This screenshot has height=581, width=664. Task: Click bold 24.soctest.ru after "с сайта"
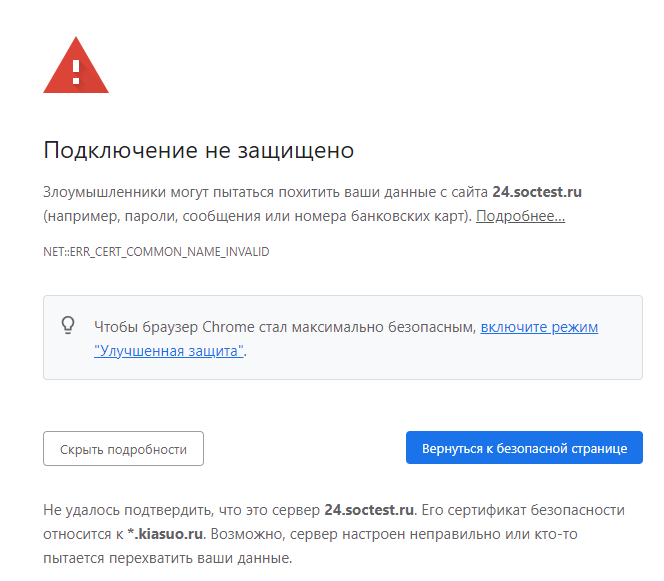click(x=537, y=192)
